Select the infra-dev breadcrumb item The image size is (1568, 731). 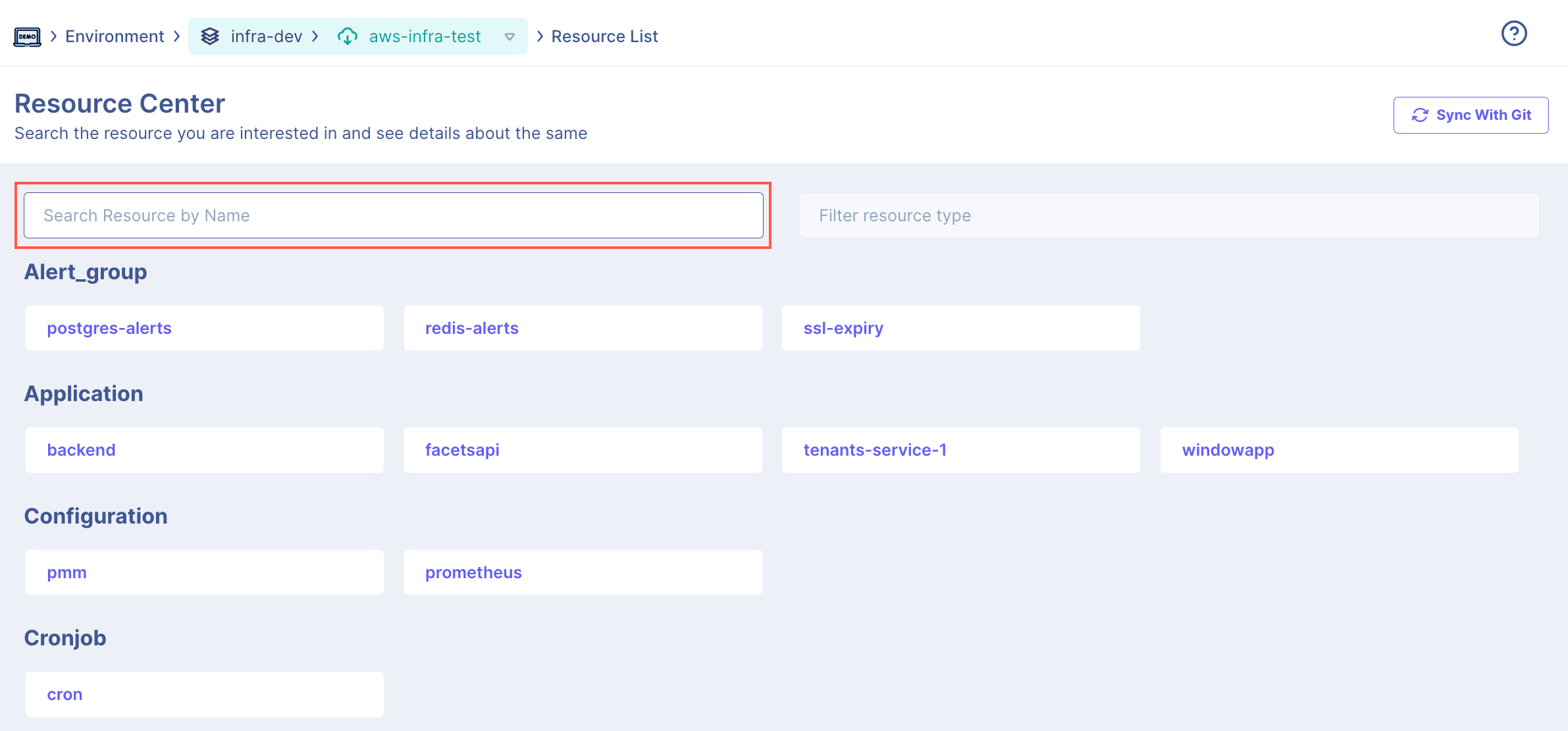[x=266, y=36]
